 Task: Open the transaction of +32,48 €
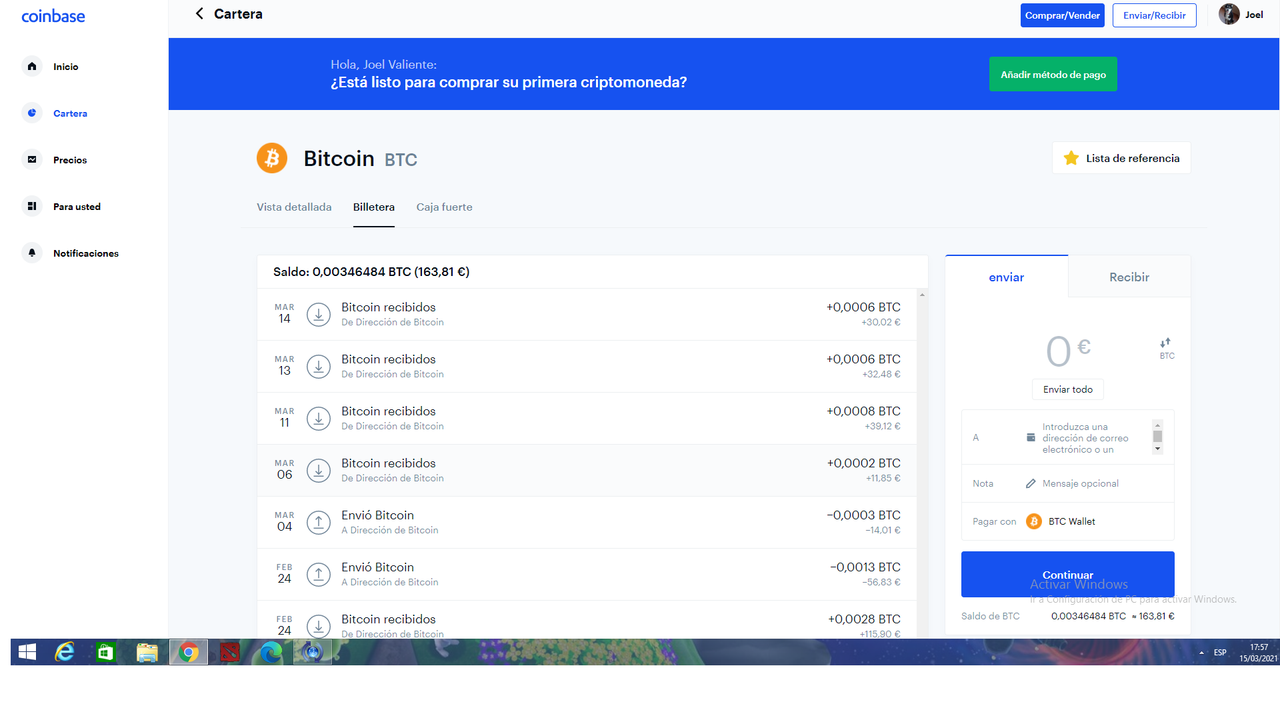click(x=588, y=366)
